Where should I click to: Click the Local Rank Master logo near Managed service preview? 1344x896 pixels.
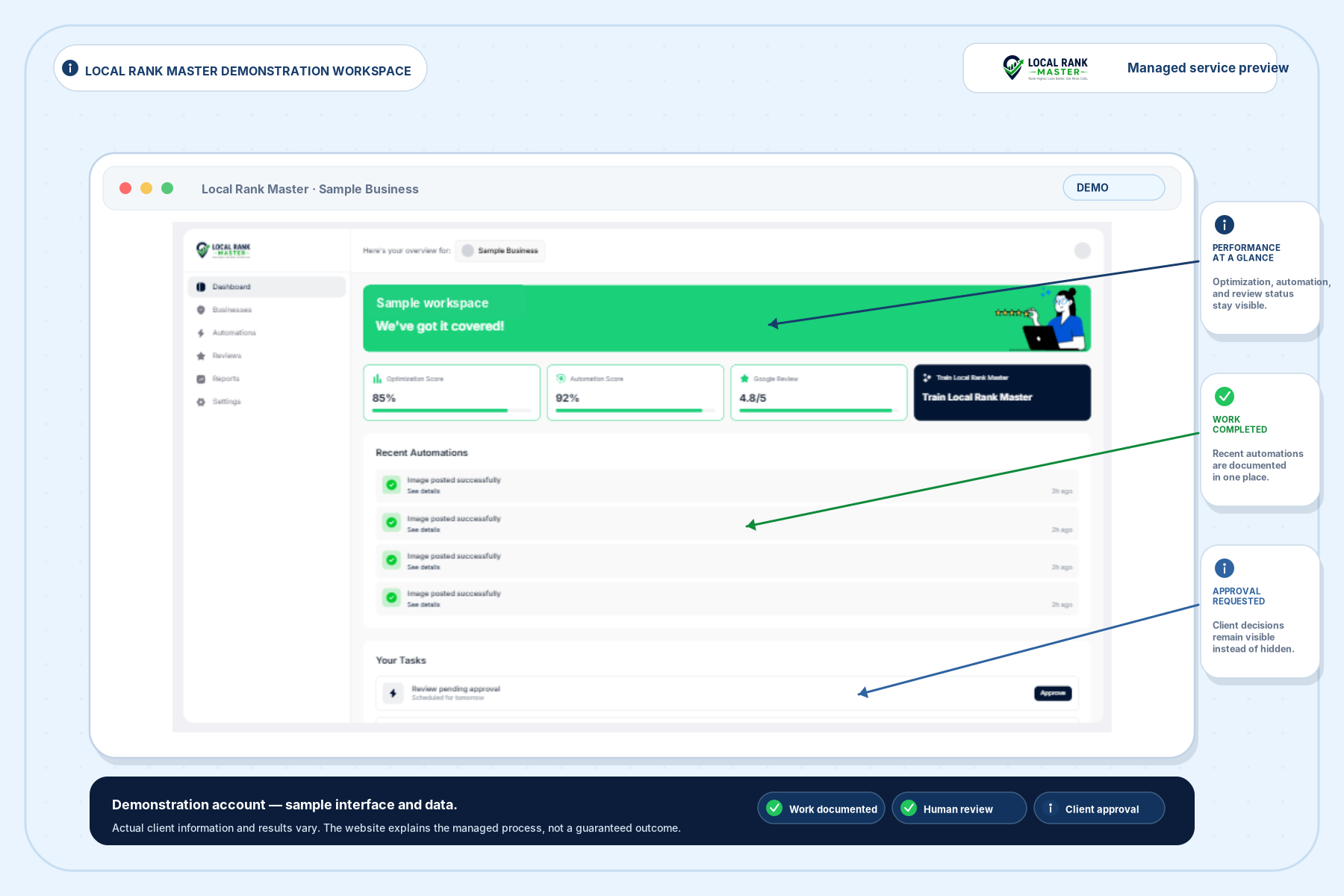pos(1045,67)
